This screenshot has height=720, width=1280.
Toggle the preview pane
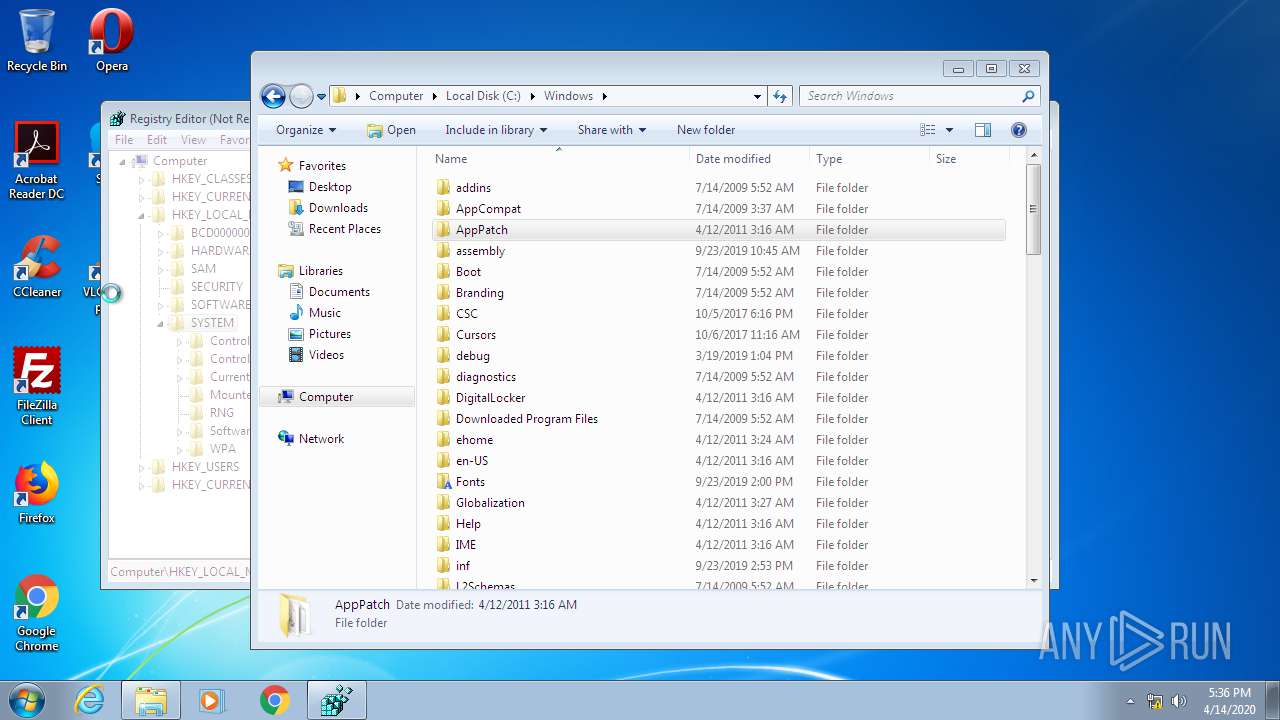[983, 130]
